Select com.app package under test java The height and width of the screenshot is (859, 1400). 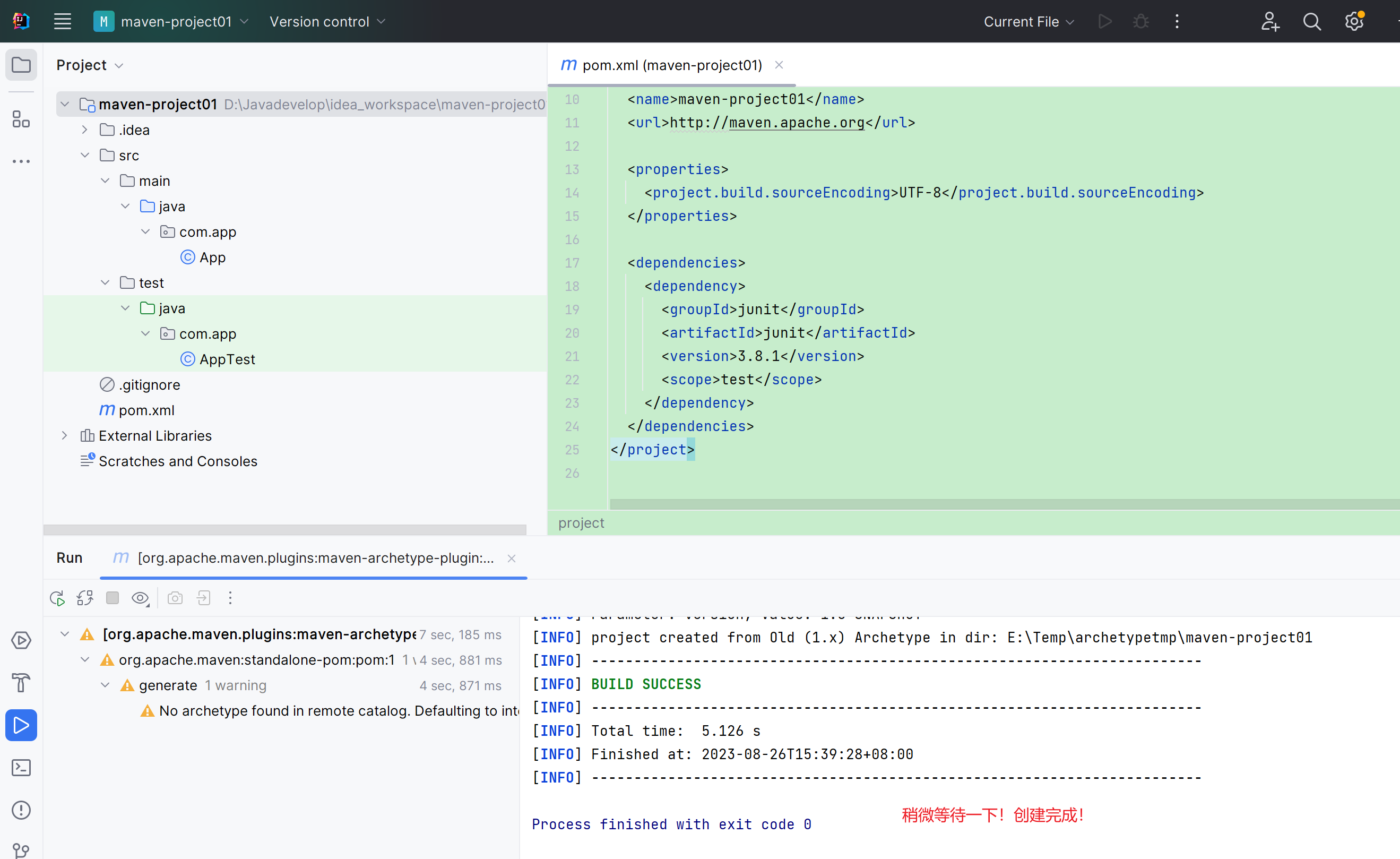pos(198,334)
